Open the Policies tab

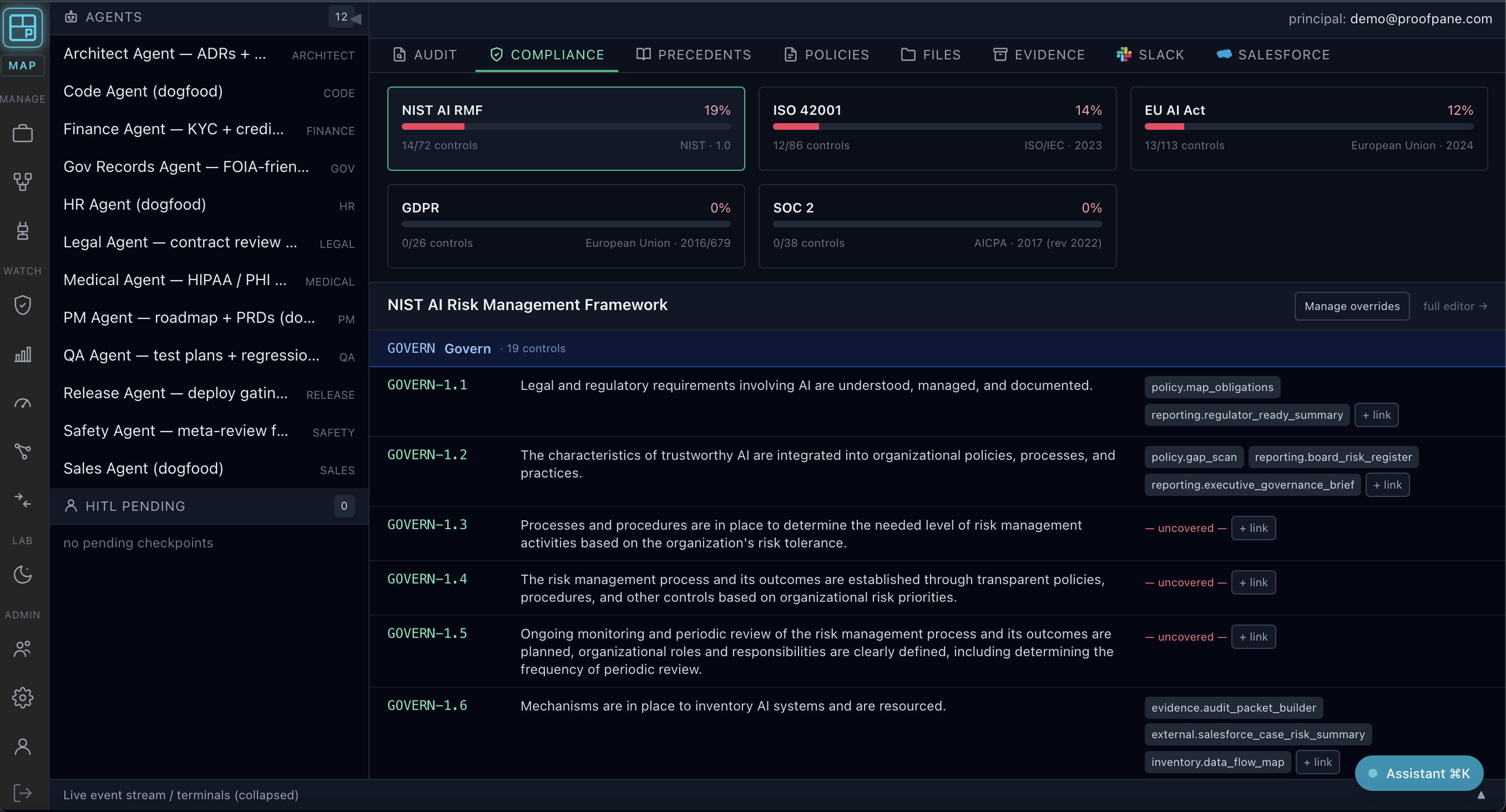[826, 55]
